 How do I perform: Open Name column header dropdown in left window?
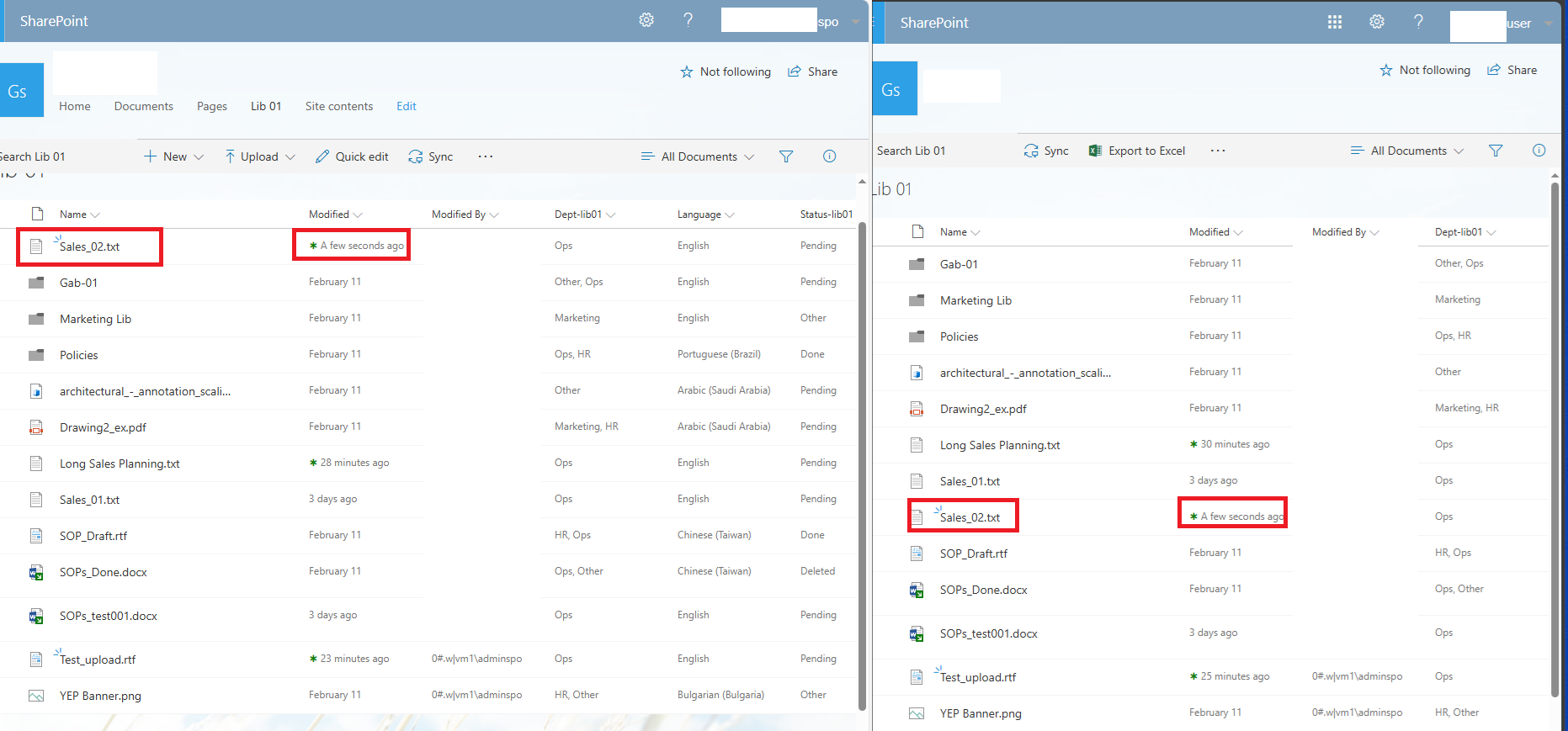coord(80,215)
